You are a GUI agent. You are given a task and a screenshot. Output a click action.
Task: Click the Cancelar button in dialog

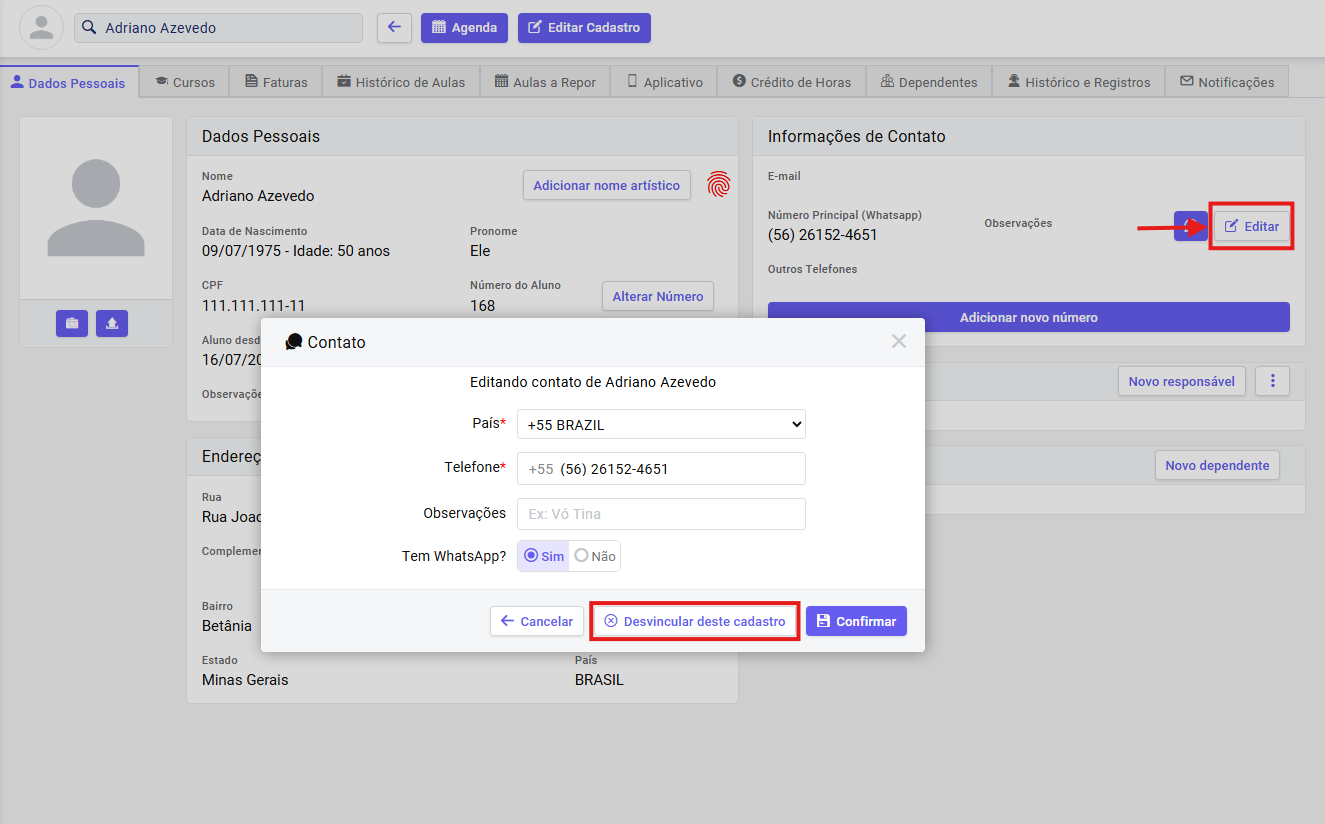(537, 621)
